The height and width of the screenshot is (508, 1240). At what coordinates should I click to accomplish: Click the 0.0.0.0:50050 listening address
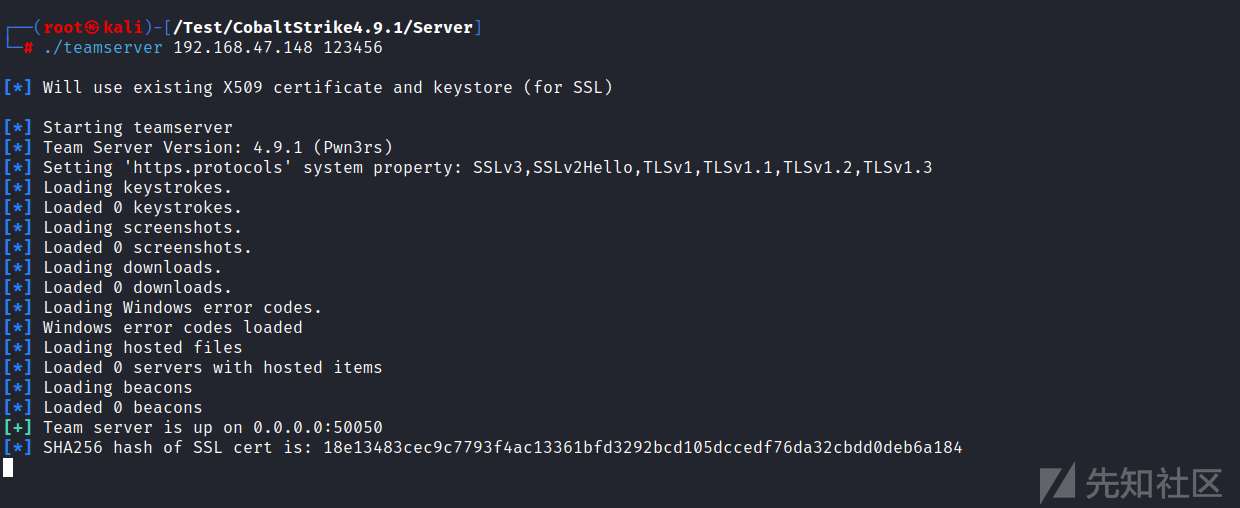(318, 427)
